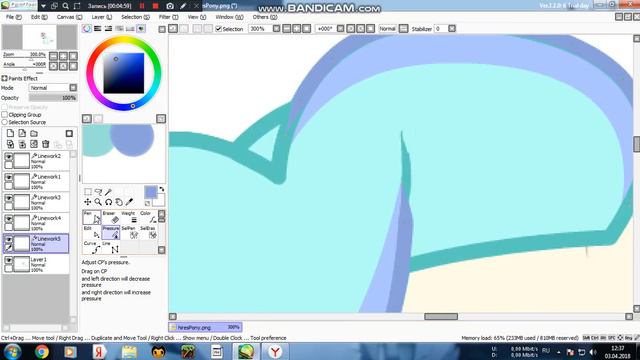Choose the rectangular selection tool
The height and width of the screenshot is (360, 640).
coord(87,191)
